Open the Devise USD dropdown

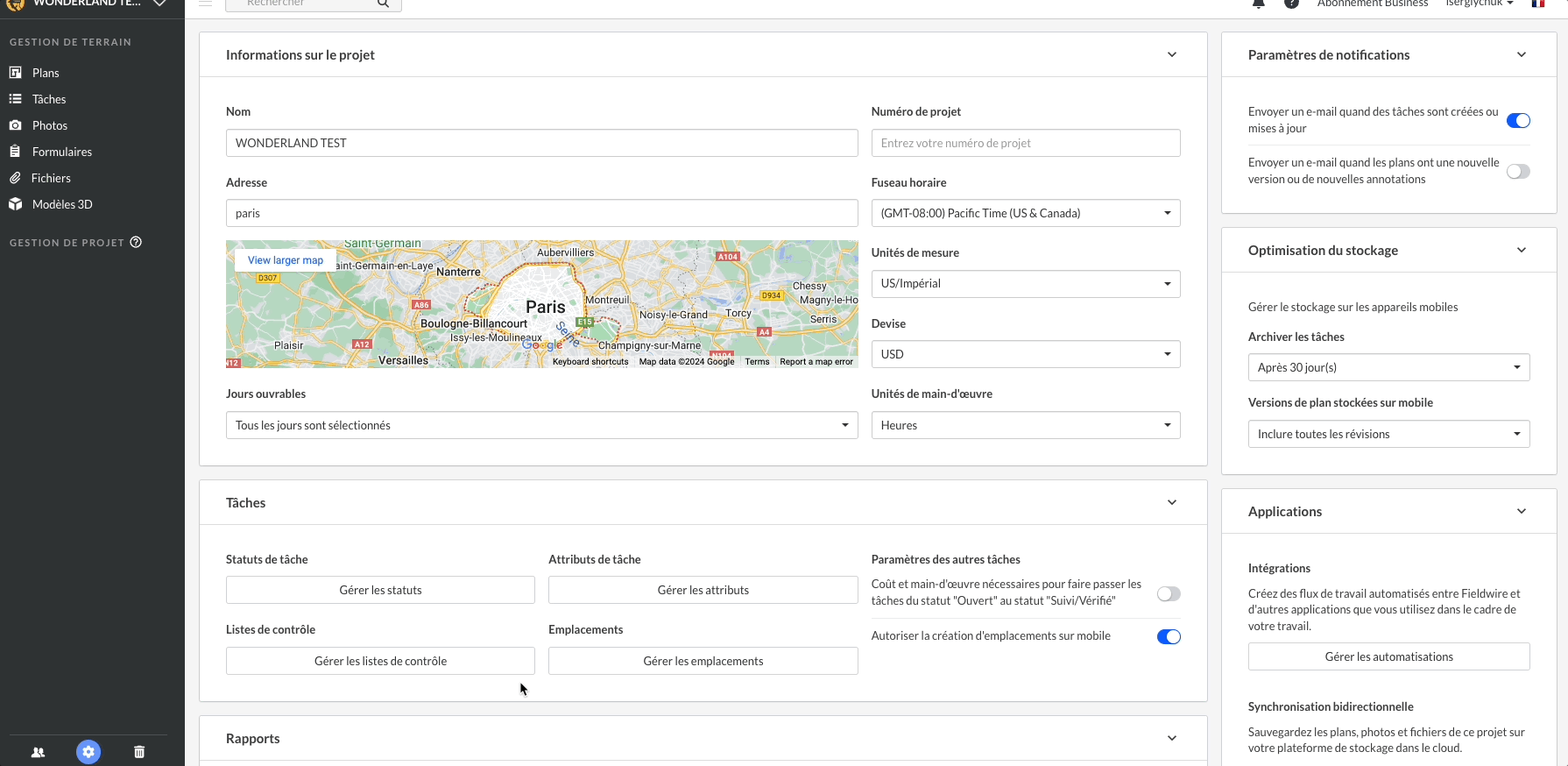click(1026, 354)
